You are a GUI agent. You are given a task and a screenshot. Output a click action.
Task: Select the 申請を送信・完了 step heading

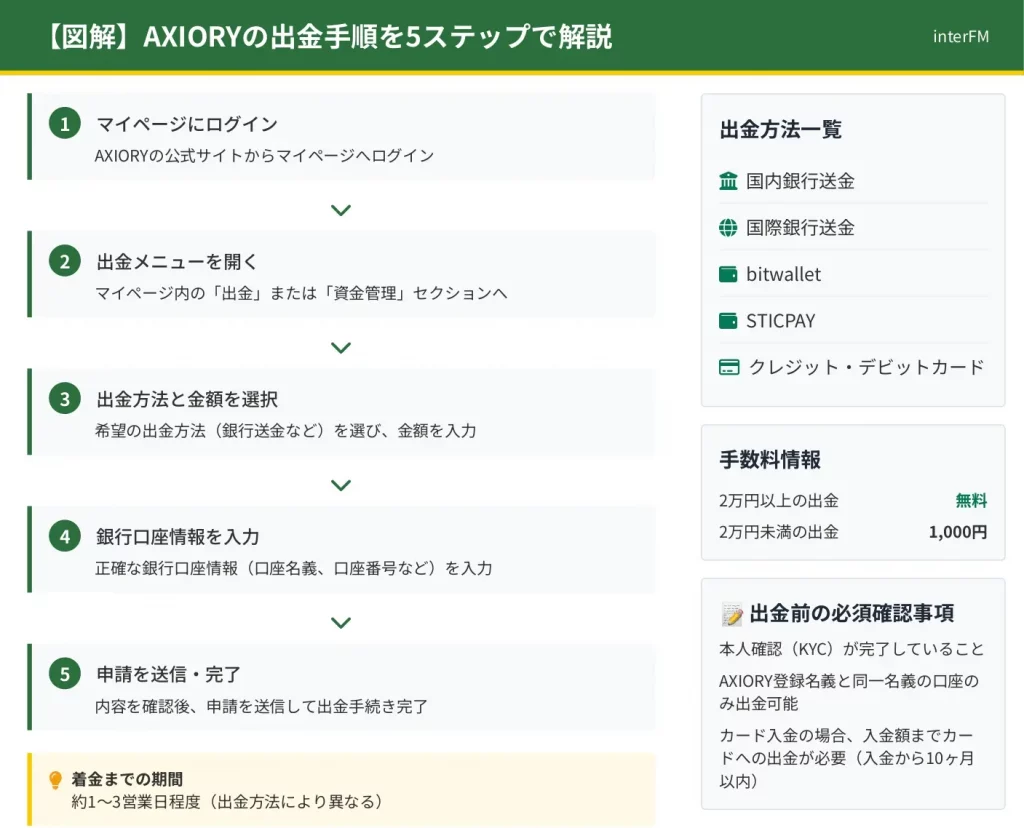pyautogui.click(x=168, y=674)
